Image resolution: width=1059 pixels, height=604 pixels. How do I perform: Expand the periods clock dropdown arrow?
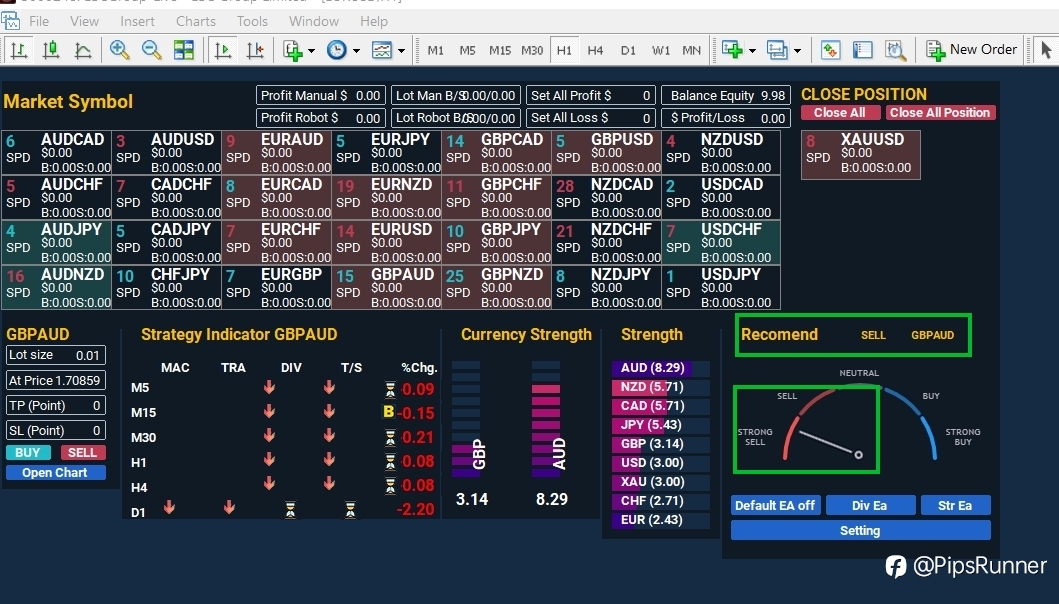pyautogui.click(x=356, y=51)
